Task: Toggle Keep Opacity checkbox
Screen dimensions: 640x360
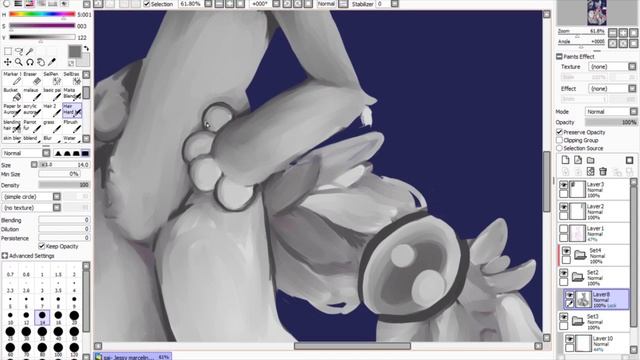Action: pos(42,246)
